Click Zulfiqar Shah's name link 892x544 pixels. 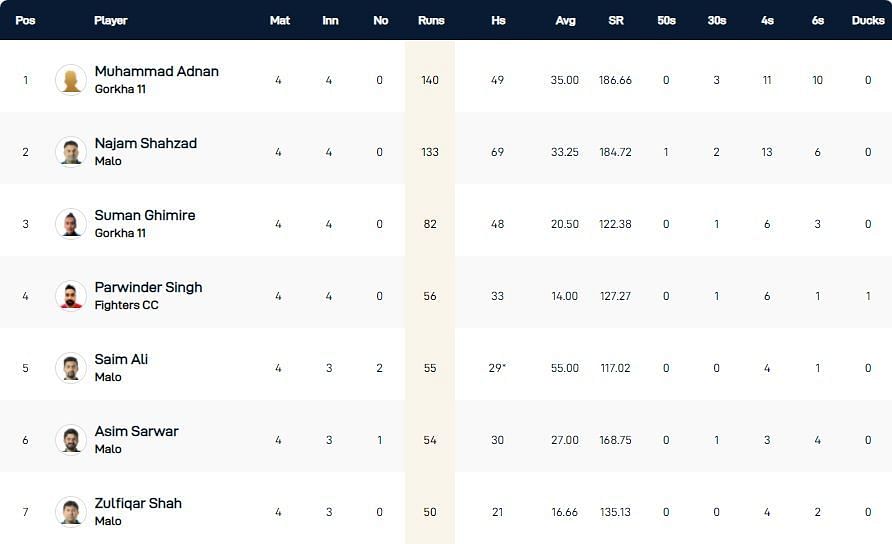tap(138, 503)
